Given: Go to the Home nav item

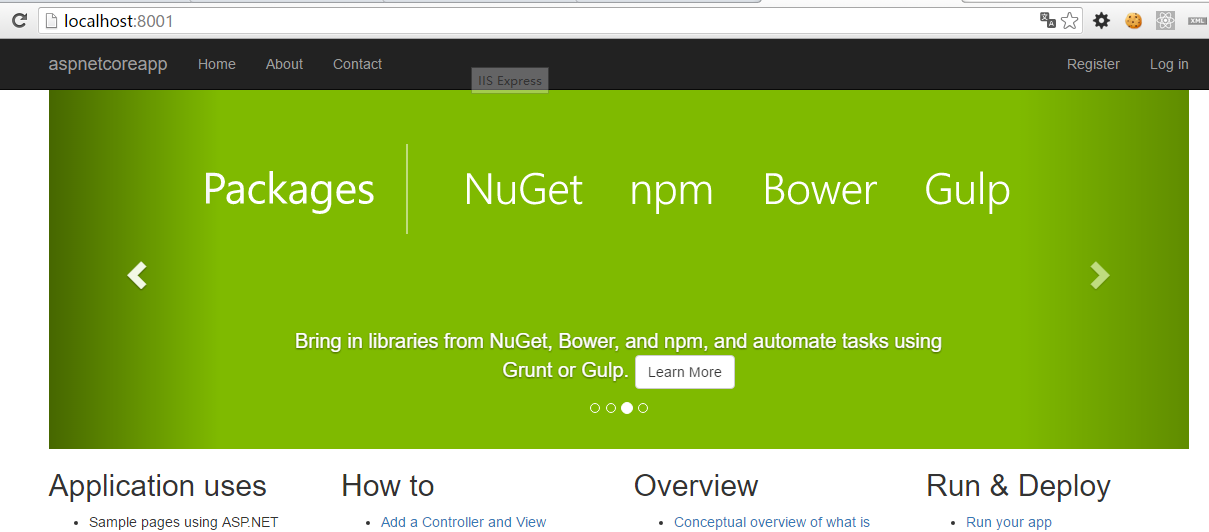Looking at the screenshot, I should point(217,64).
